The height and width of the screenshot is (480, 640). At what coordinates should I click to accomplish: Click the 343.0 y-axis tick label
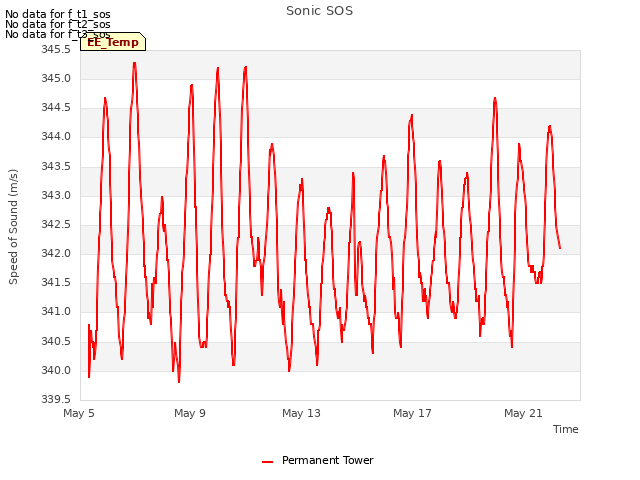(x=56, y=195)
